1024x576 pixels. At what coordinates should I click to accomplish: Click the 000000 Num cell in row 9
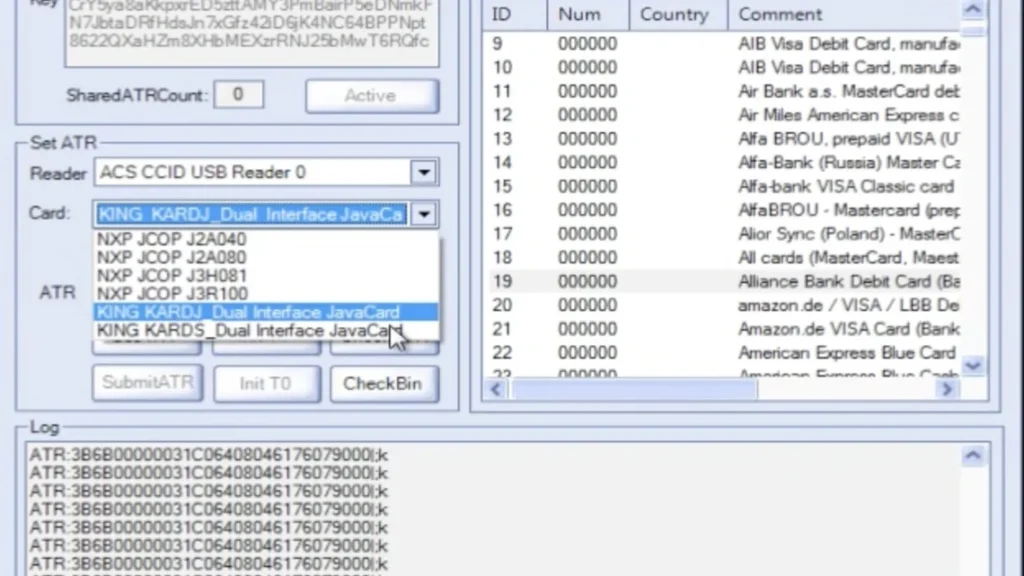coord(587,44)
